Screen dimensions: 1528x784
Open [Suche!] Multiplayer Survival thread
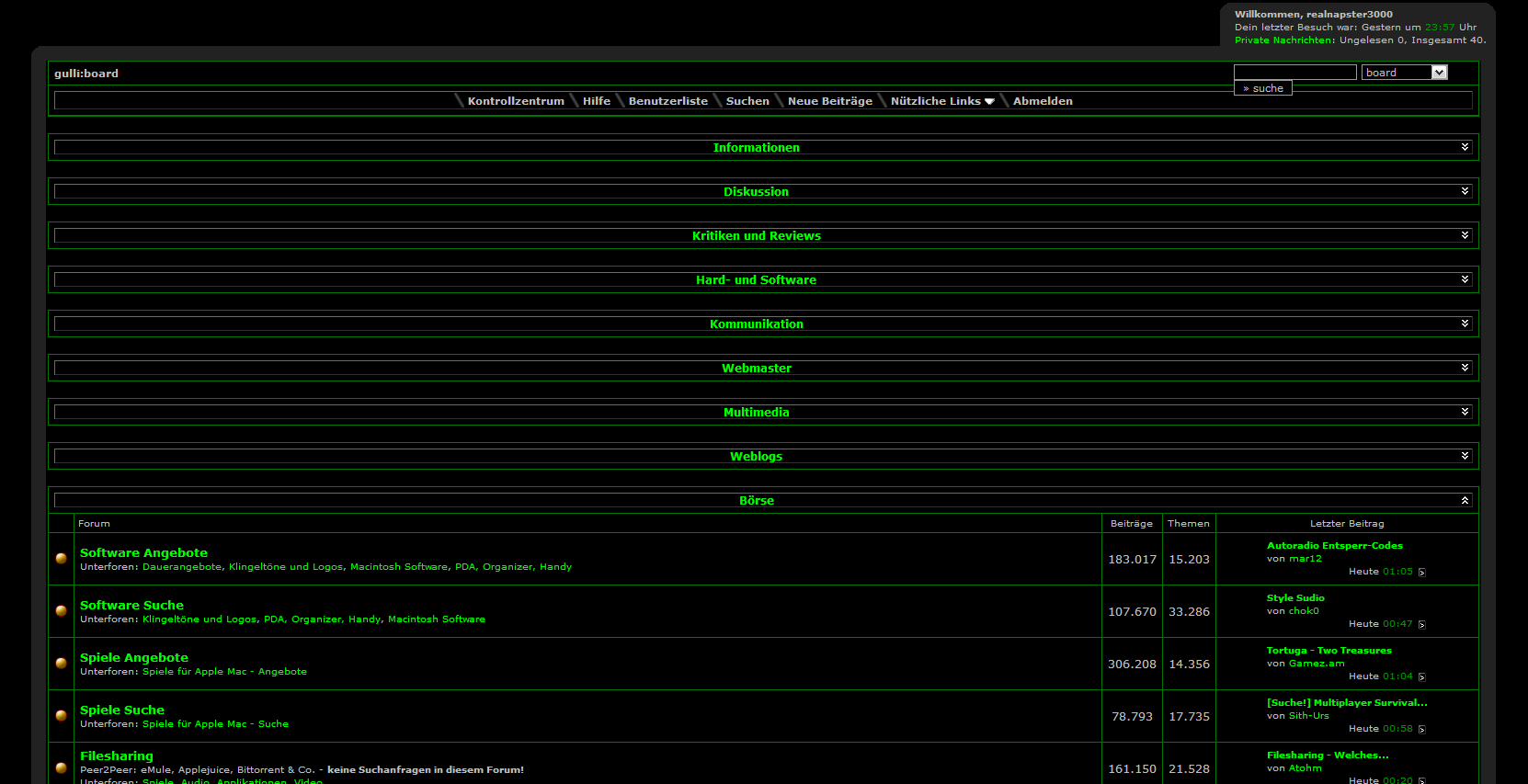coord(1347,703)
